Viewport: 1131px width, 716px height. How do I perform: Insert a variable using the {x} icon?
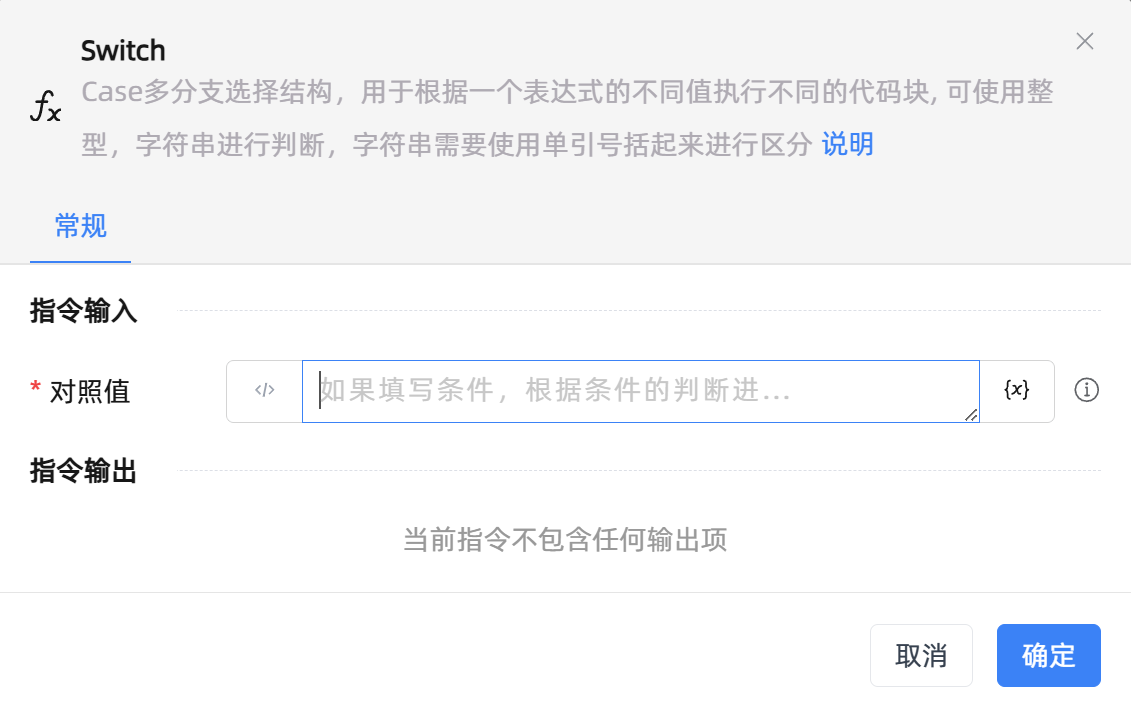[x=1016, y=391]
